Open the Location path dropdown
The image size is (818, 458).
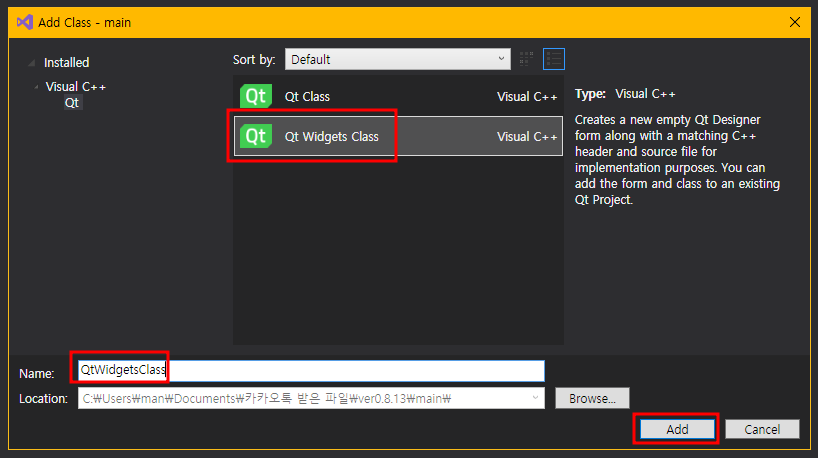(x=535, y=398)
